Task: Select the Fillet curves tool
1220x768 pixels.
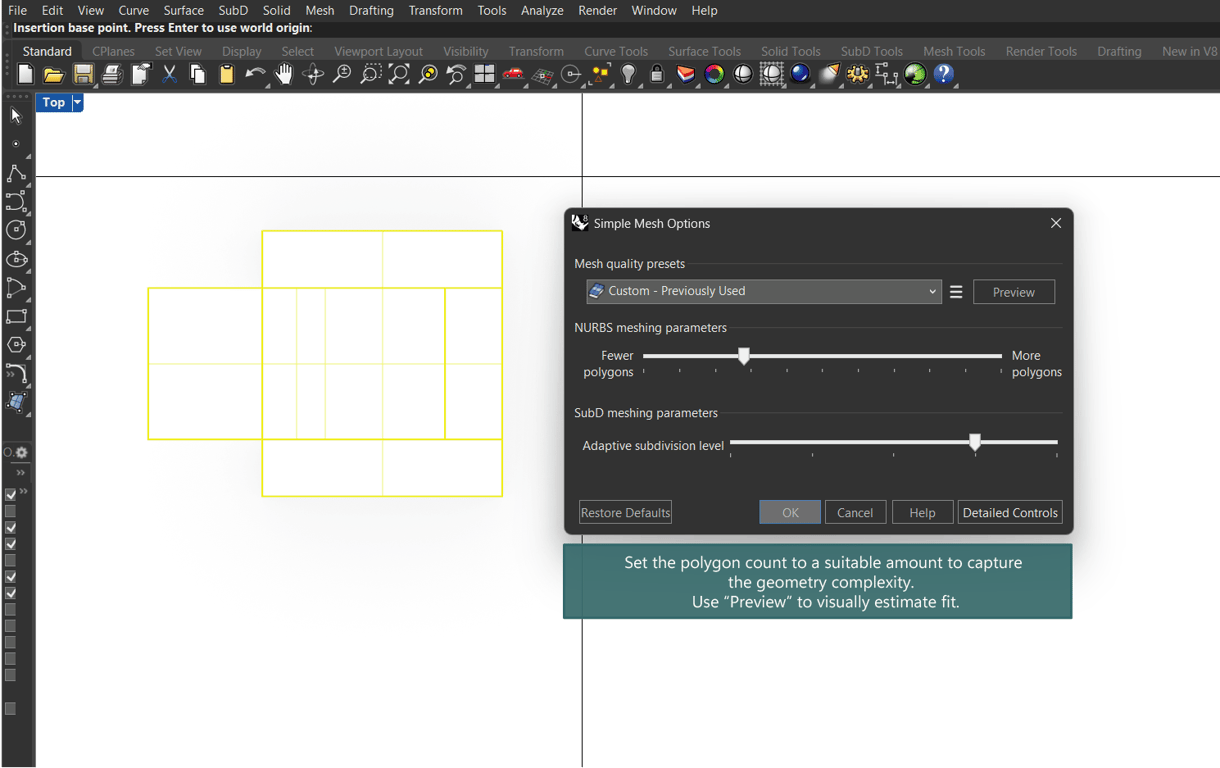Action: [16, 373]
